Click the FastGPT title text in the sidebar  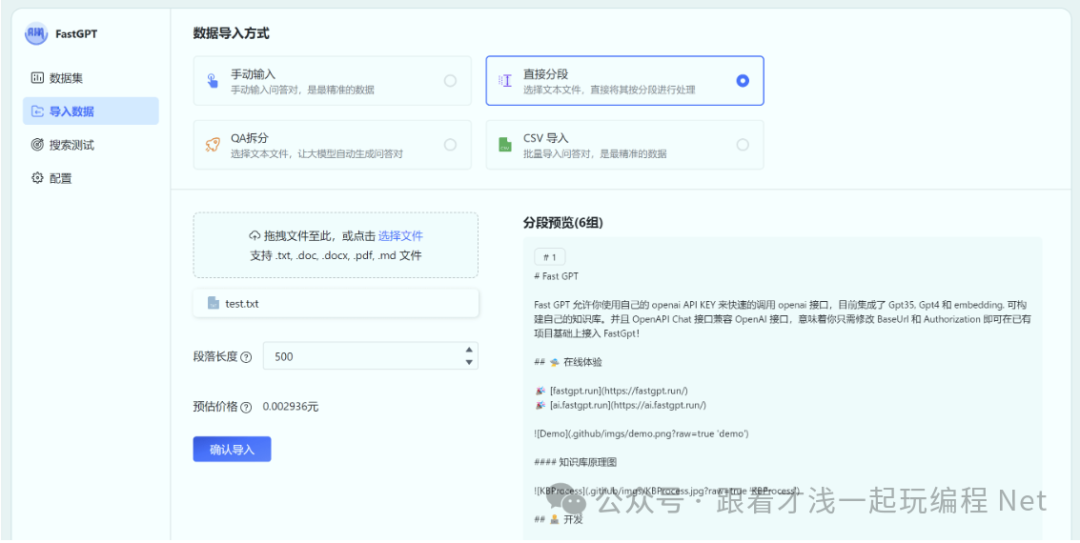[x=76, y=34]
